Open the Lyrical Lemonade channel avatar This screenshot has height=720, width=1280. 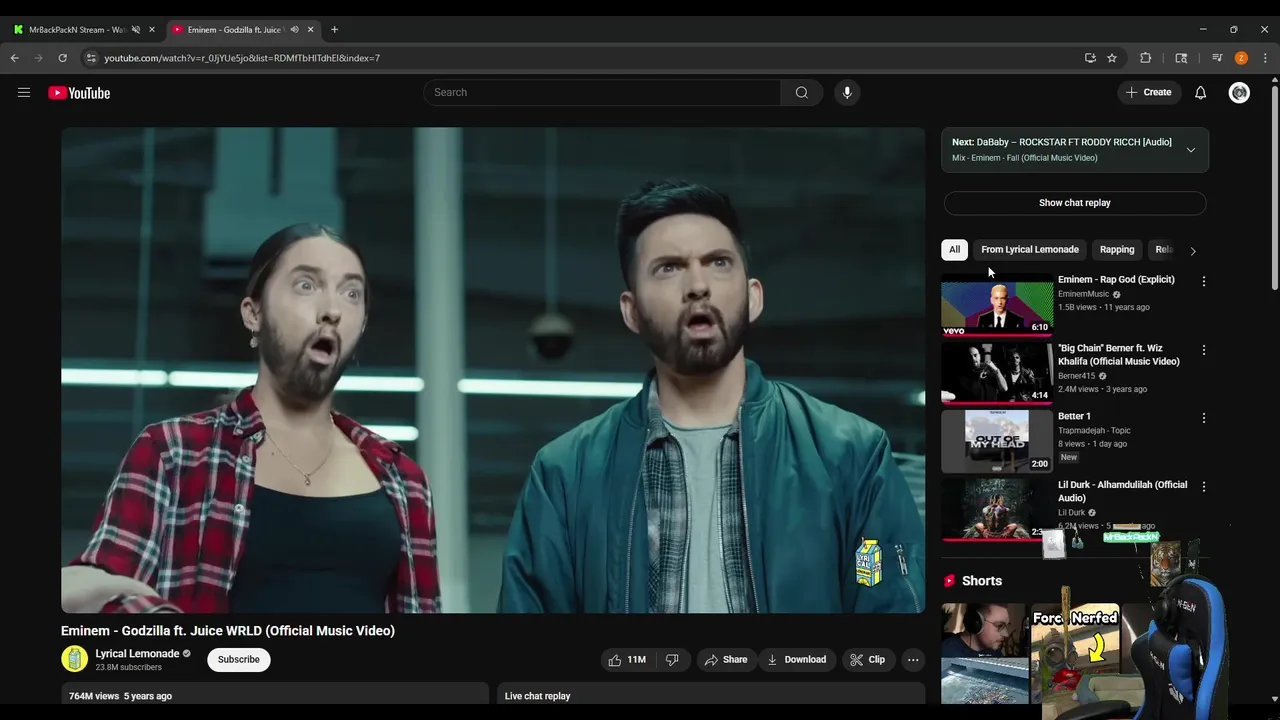pyautogui.click(x=75, y=659)
